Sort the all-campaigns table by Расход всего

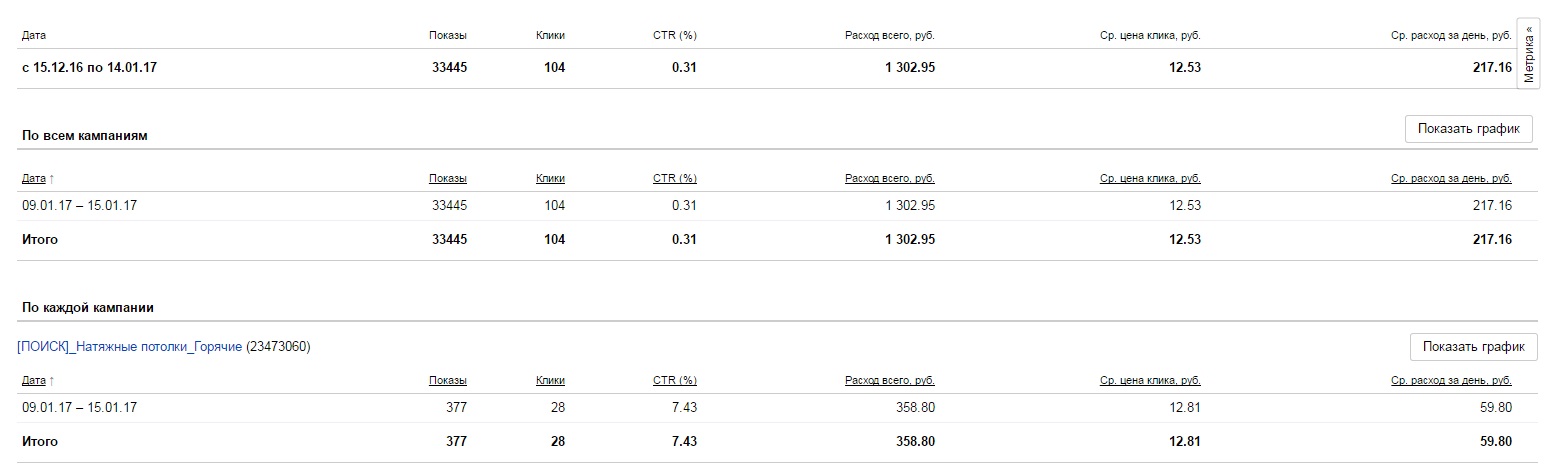(890, 179)
